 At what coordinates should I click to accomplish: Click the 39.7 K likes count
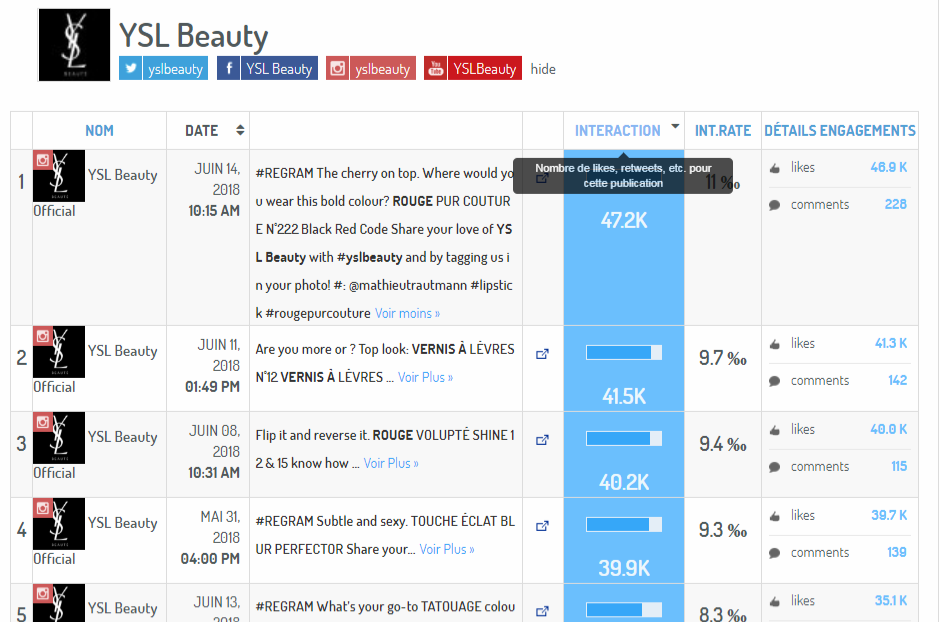889,516
